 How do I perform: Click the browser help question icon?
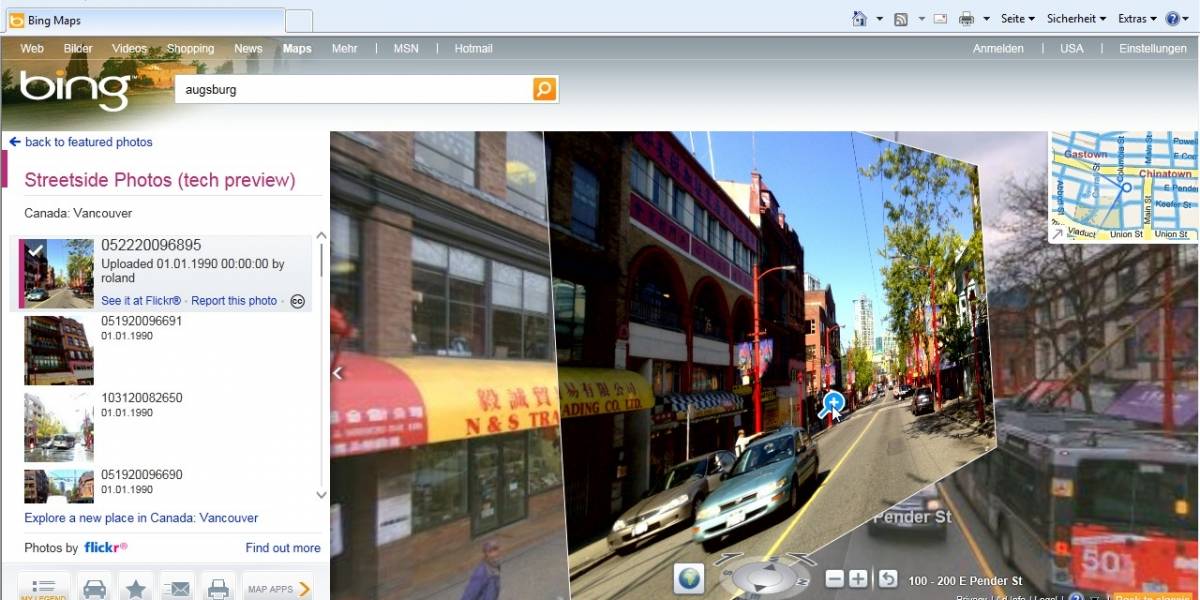(x=1172, y=19)
